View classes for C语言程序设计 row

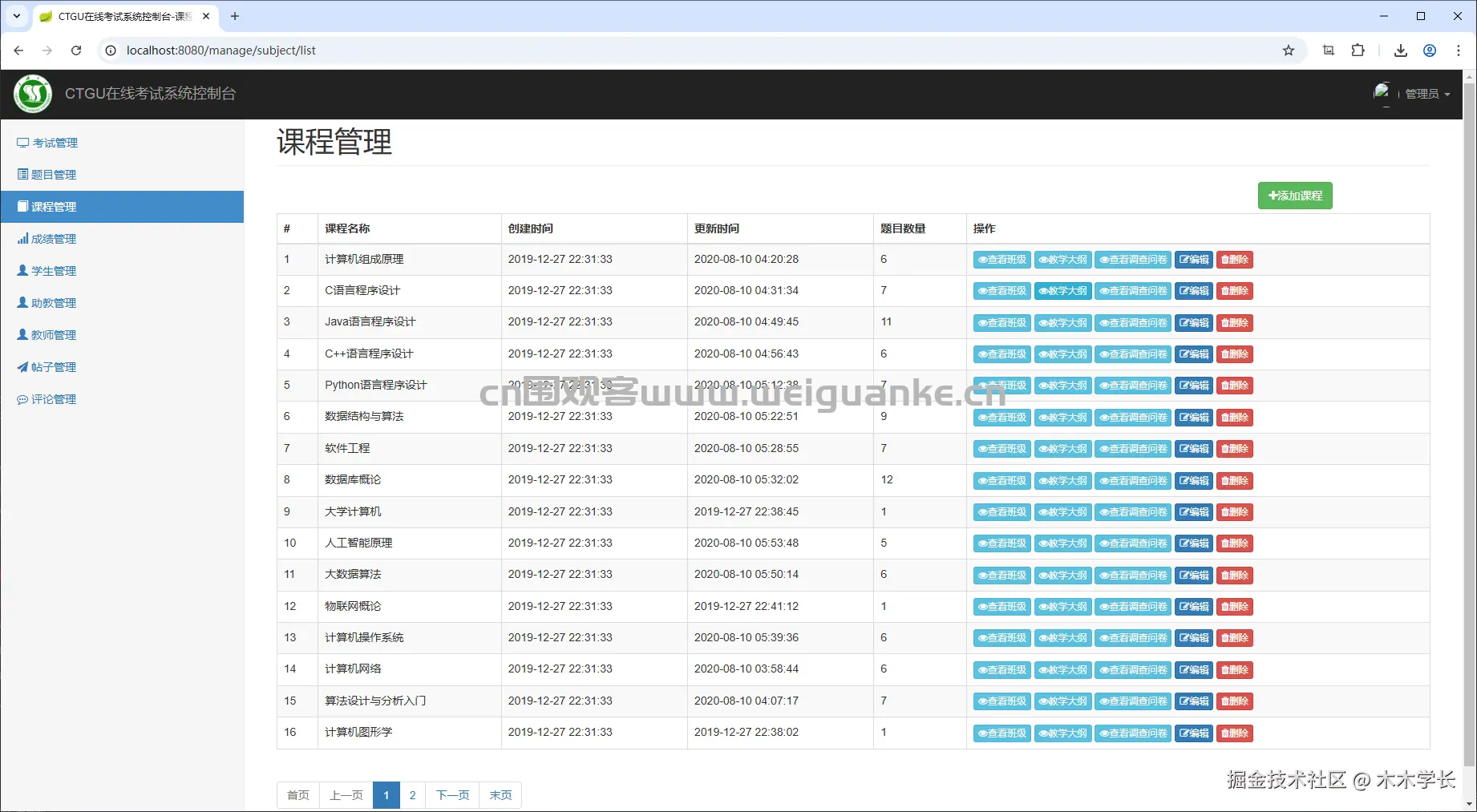(x=1002, y=291)
